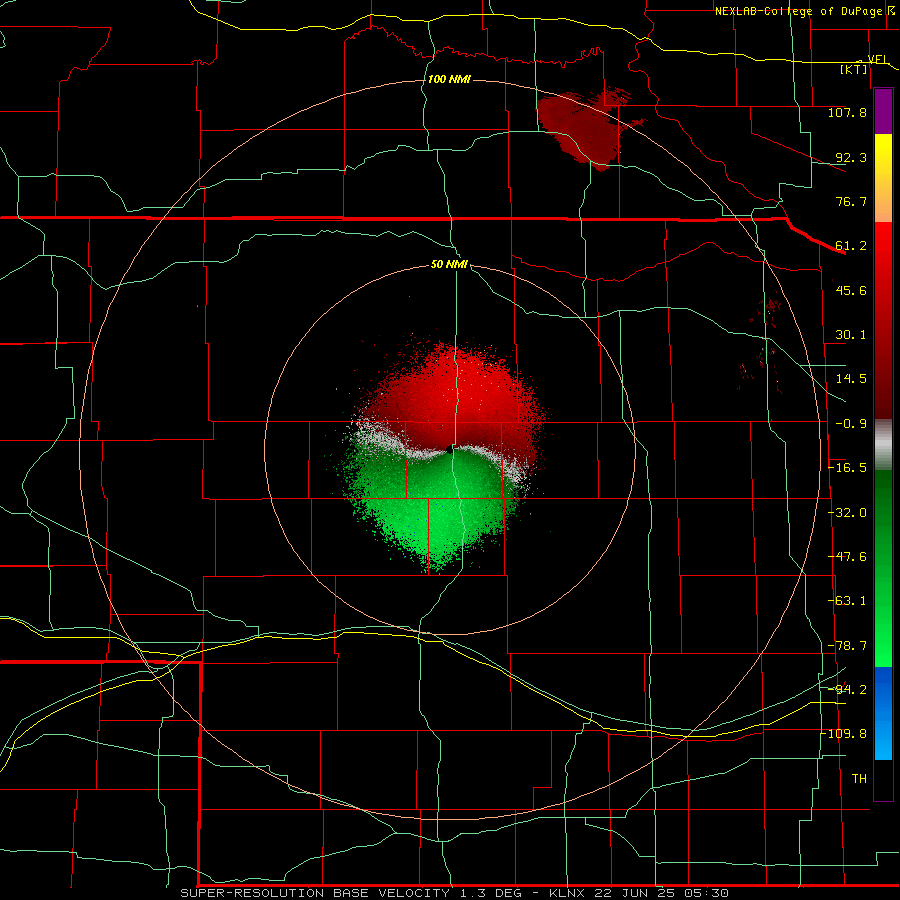Click the 100 NMI range ring label

tap(449, 79)
